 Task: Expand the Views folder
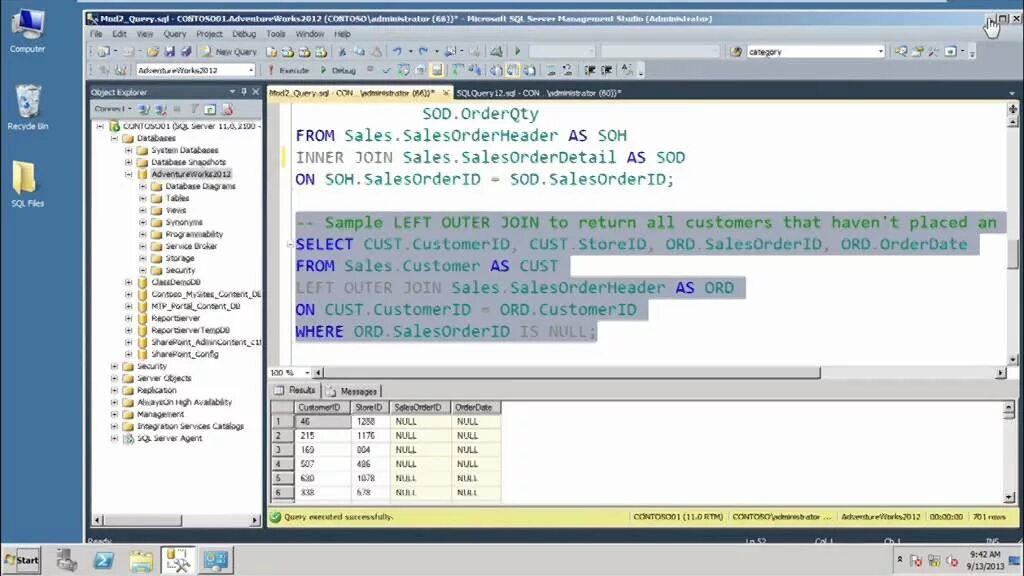(x=143, y=210)
